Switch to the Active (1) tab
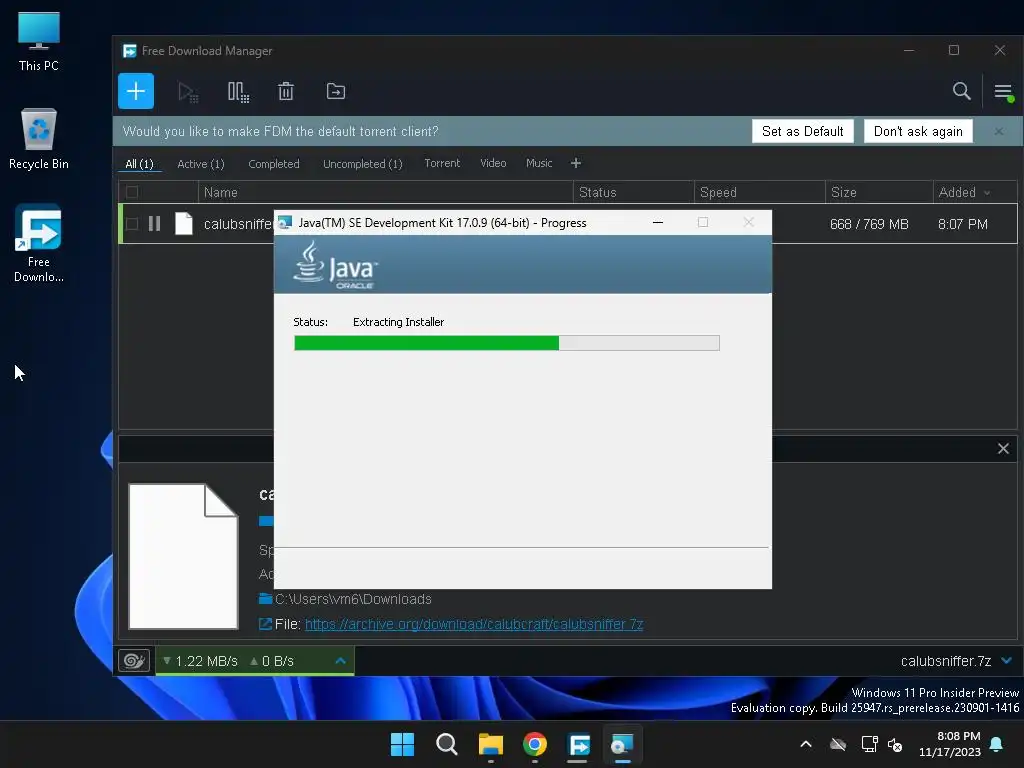Screen dimensions: 1024x768 coord(200,164)
